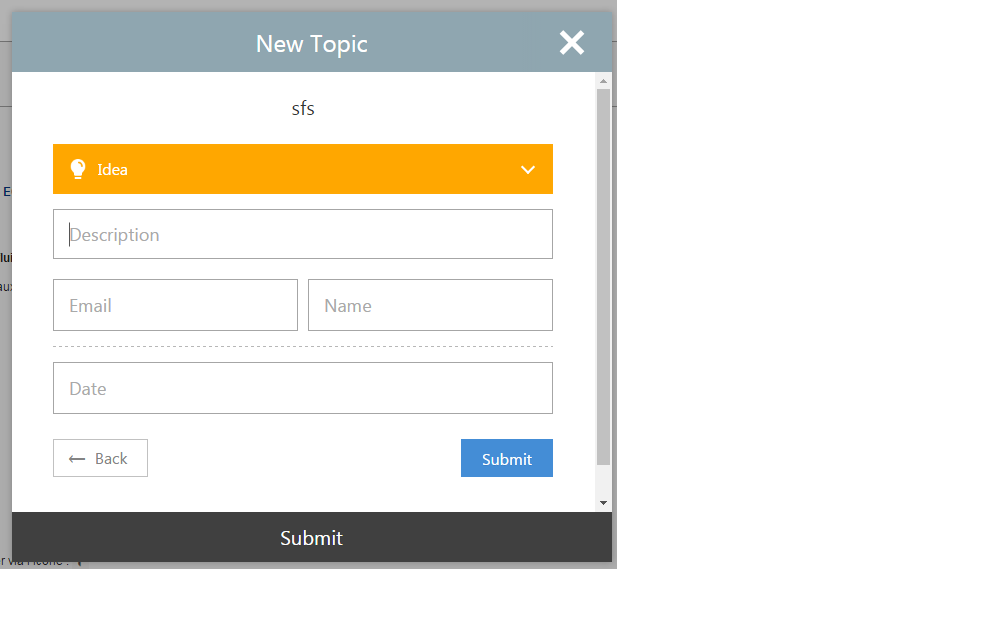Click the Idea label text
Image resolution: width=1008 pixels, height=630 pixels.
pyautogui.click(x=112, y=170)
